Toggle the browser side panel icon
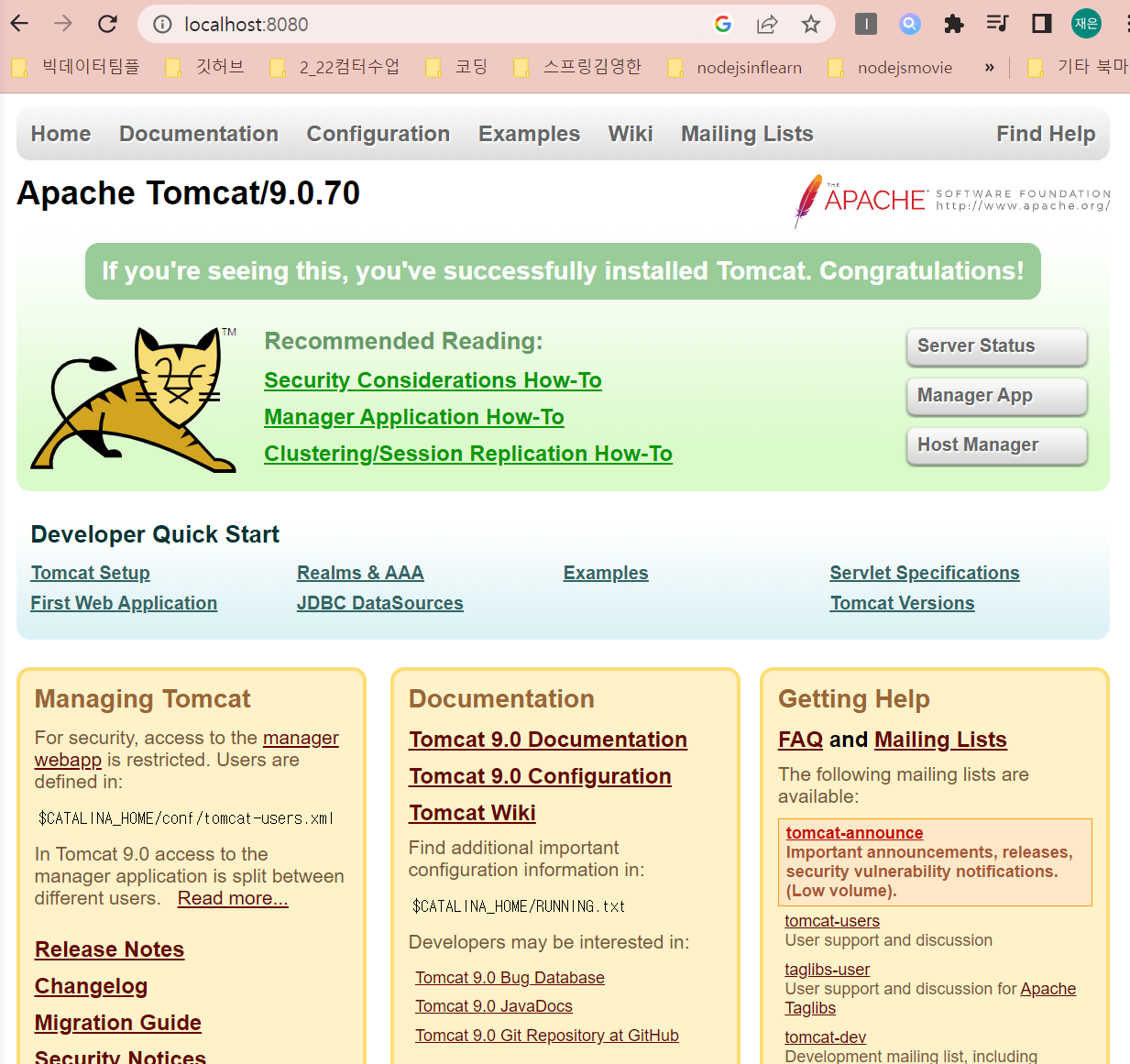1130x1064 pixels. click(1042, 24)
